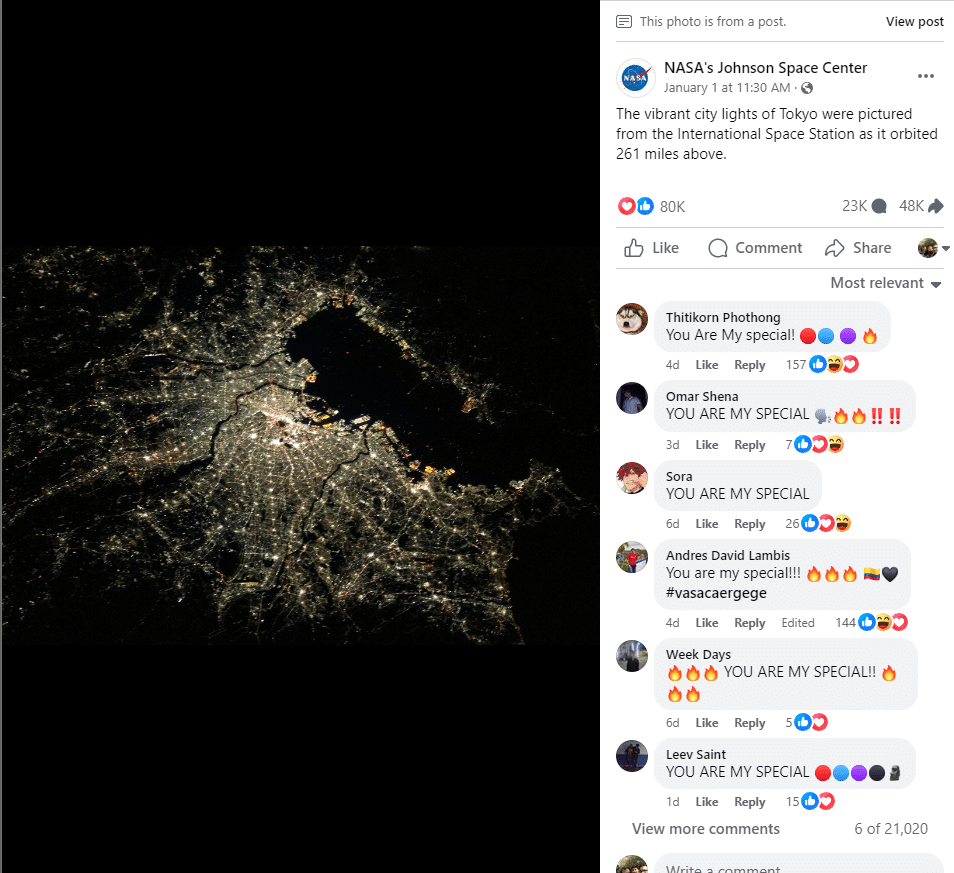This screenshot has width=954, height=873.
Task: Click the Share action on the post
Action: click(858, 248)
